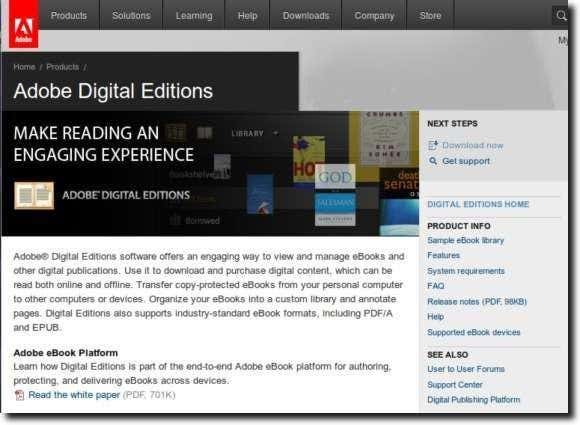
Task: Click the search magnifier icon in header
Action: [561, 16]
